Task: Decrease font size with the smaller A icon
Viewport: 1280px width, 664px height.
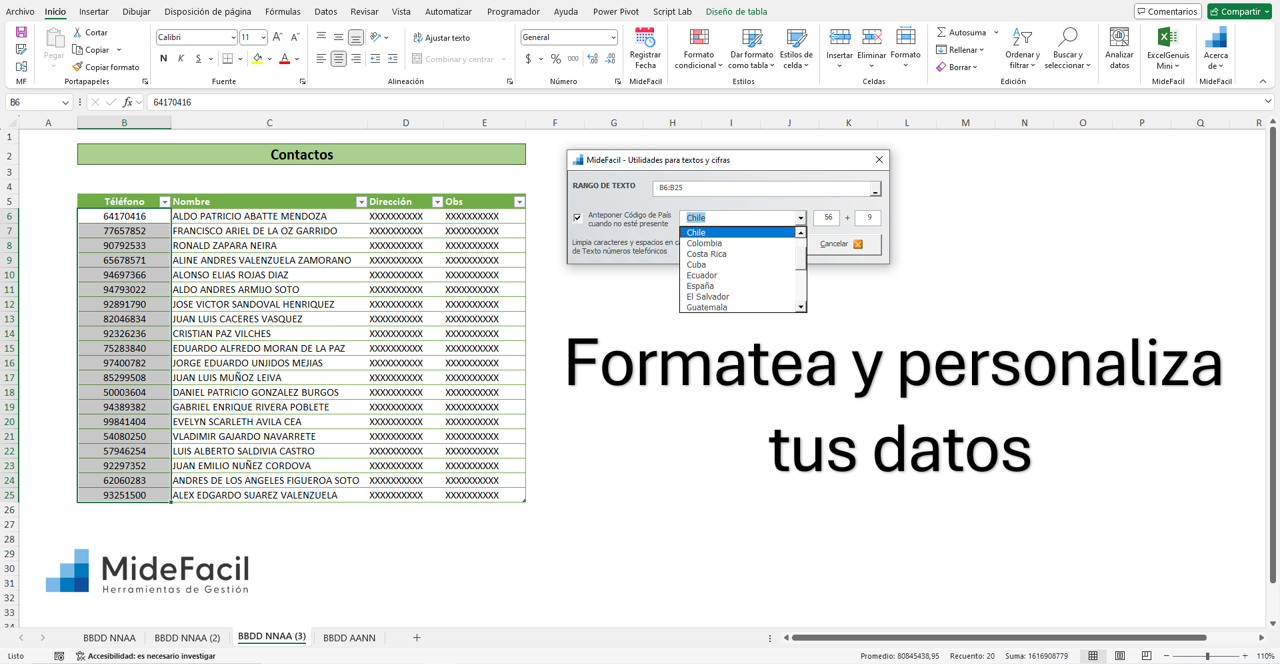Action: (x=295, y=37)
